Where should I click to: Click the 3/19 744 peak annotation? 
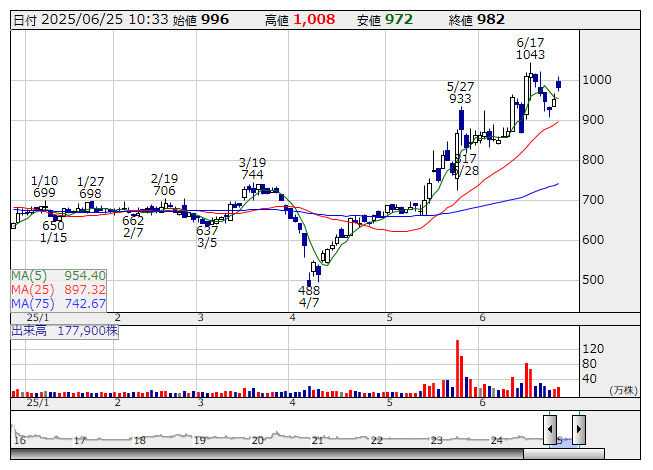pos(252,169)
